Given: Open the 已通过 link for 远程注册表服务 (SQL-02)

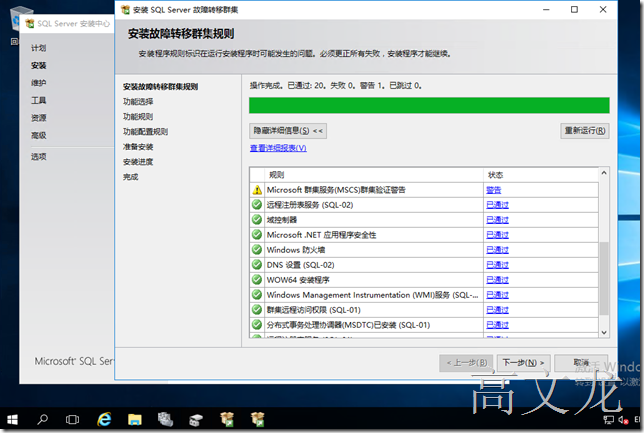Looking at the screenshot, I should 497,205.
